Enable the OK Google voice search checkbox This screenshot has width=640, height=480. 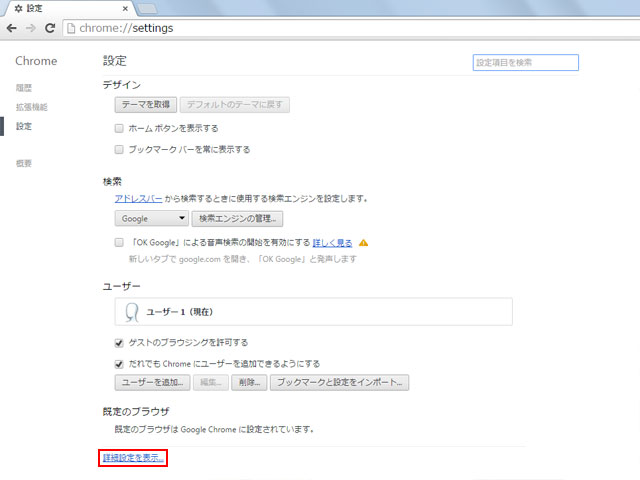click(x=119, y=243)
